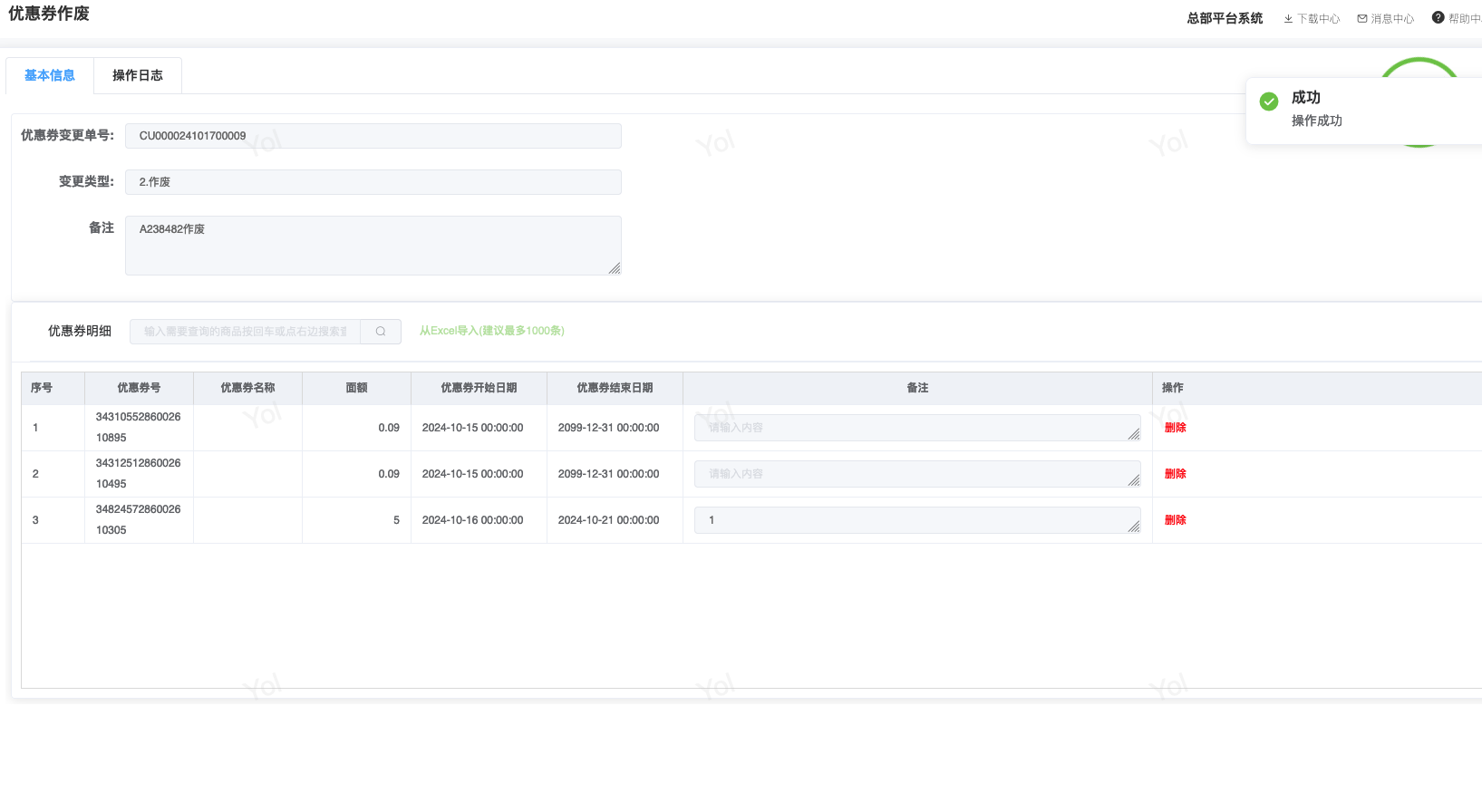Image resolution: width=1482 pixels, height=812 pixels.
Task: Click row 3 remark resize handle
Action: 1134,527
